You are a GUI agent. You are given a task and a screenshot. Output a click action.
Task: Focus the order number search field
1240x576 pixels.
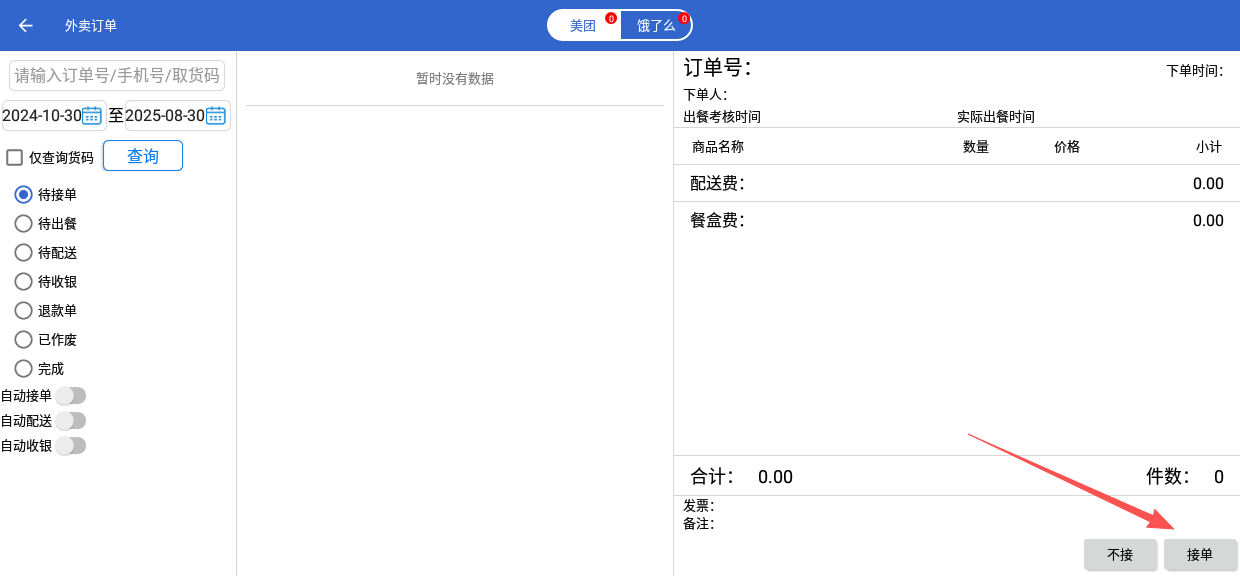(117, 76)
